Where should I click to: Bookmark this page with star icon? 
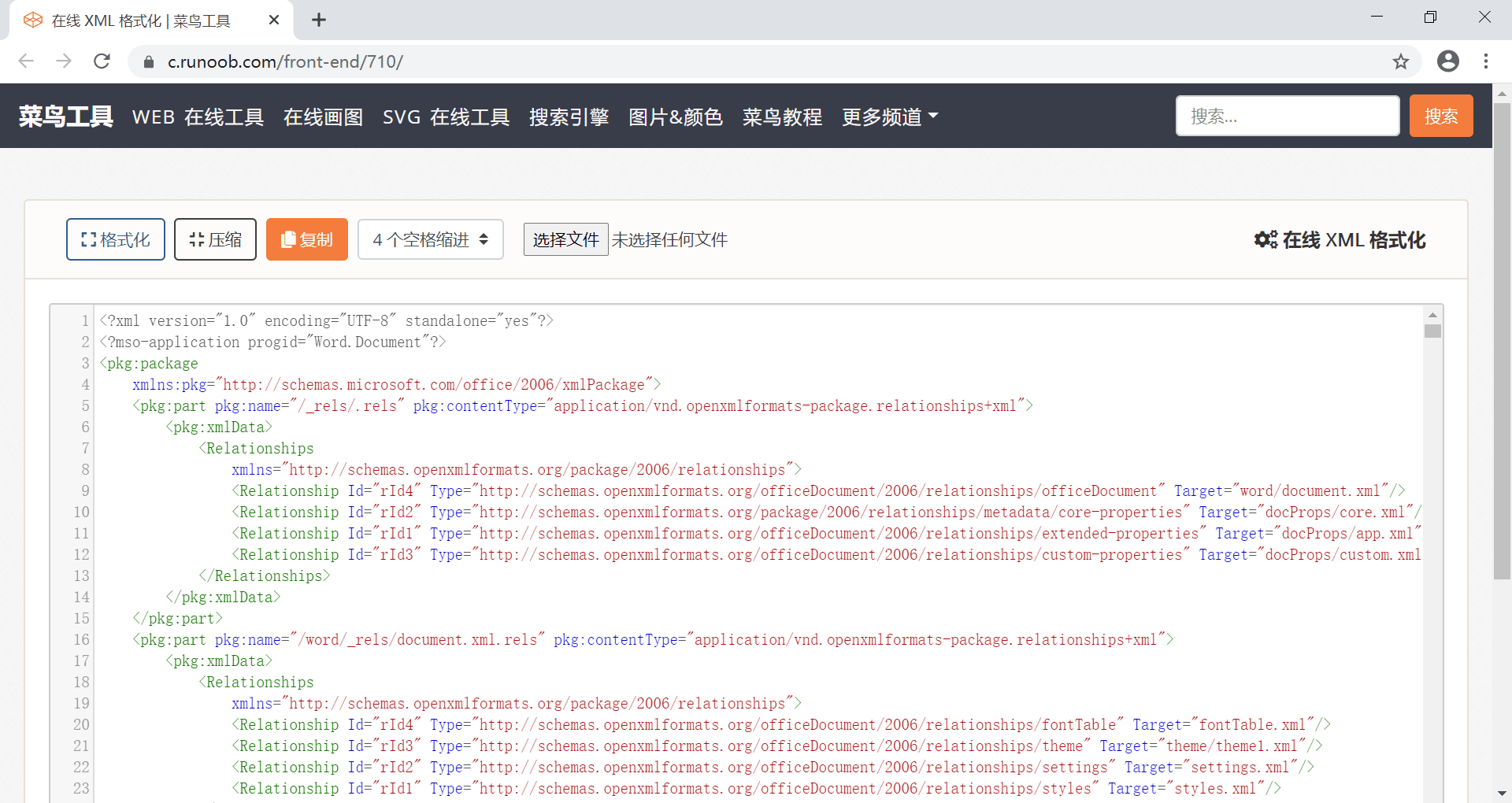pyautogui.click(x=1400, y=61)
